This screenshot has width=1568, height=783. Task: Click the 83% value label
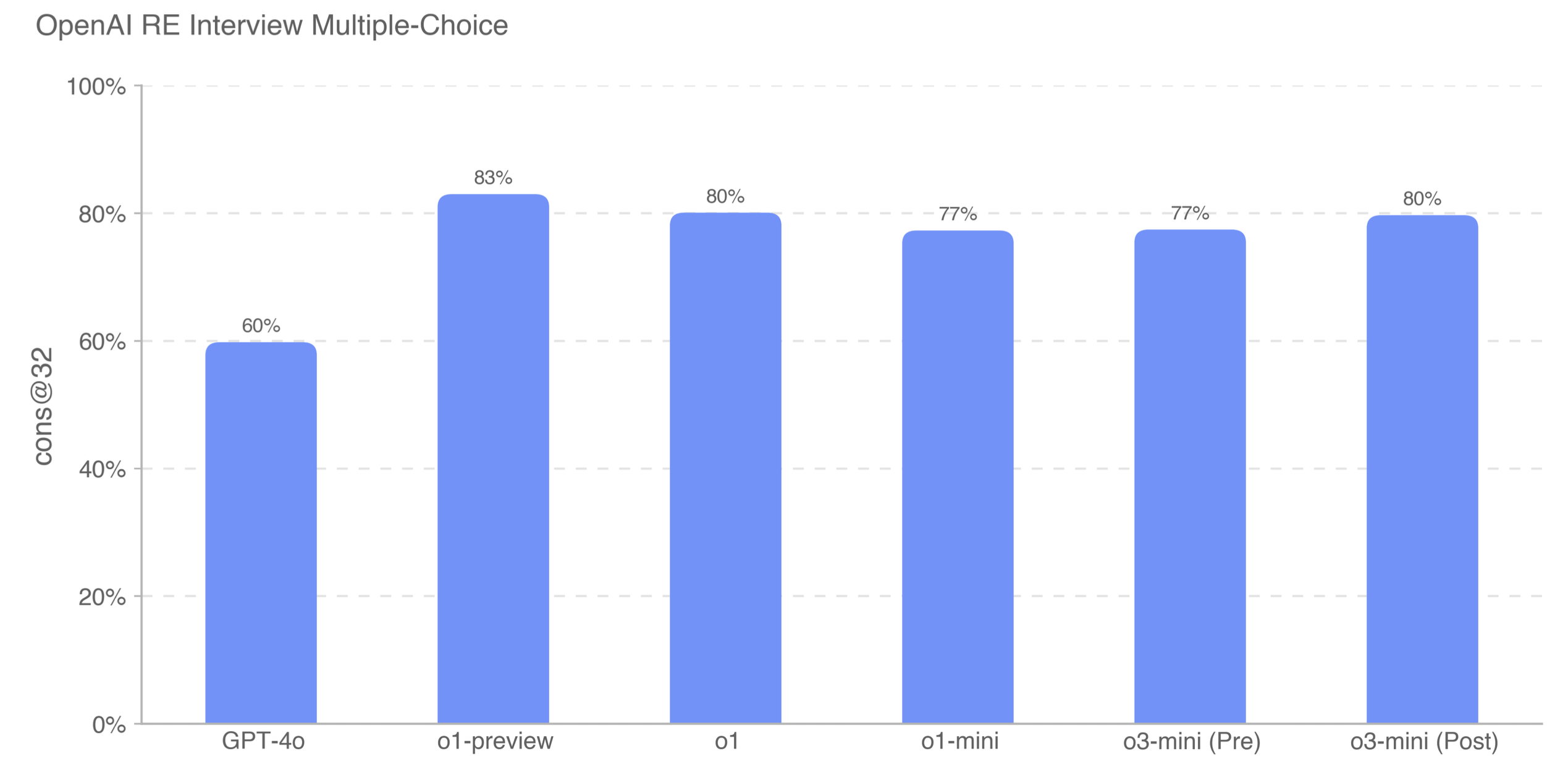(x=493, y=178)
